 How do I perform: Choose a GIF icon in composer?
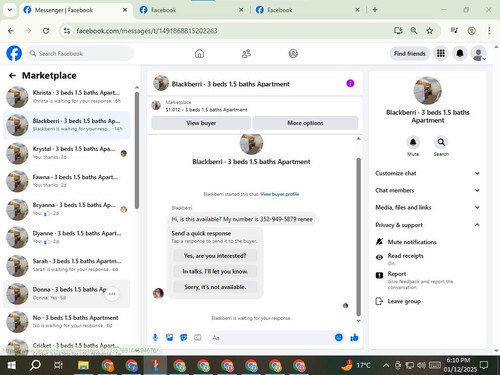198,338
